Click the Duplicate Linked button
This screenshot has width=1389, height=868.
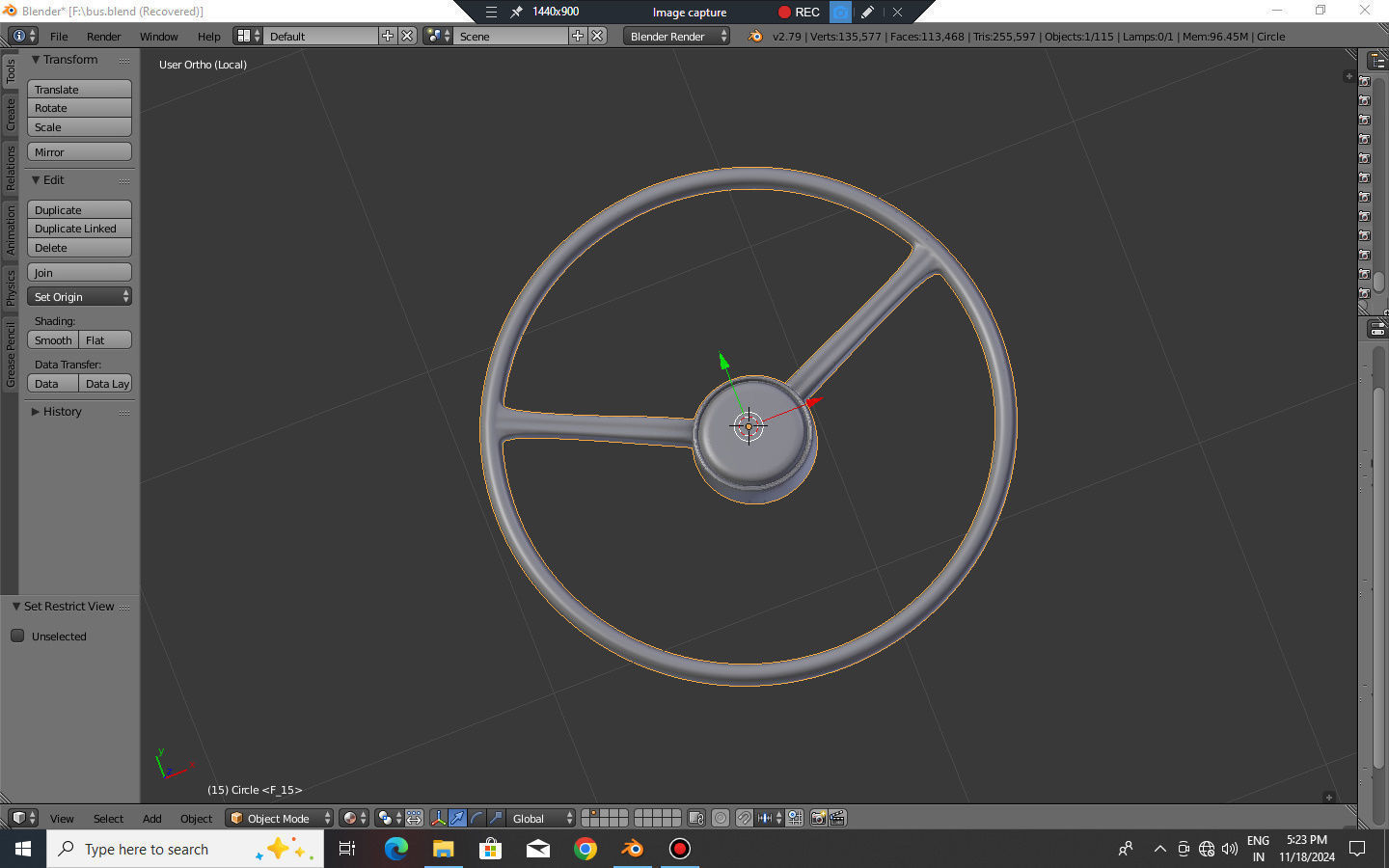click(79, 229)
